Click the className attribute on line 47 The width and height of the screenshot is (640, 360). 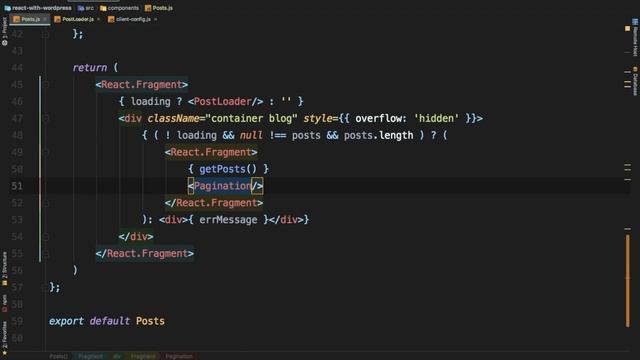pyautogui.click(x=173, y=118)
